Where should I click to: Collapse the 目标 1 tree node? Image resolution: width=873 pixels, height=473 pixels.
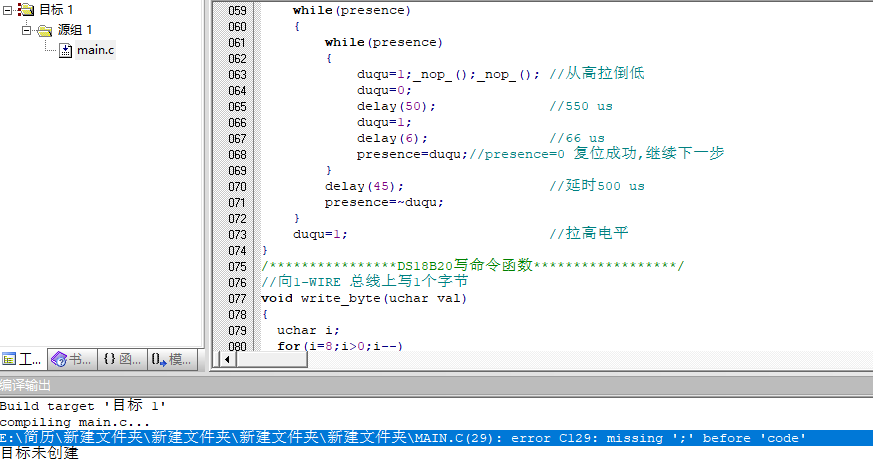coord(9,10)
